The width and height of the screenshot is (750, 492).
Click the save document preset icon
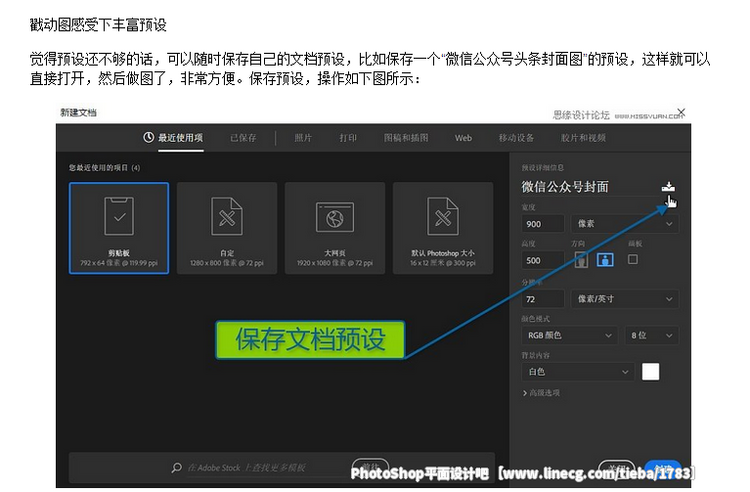point(668,186)
